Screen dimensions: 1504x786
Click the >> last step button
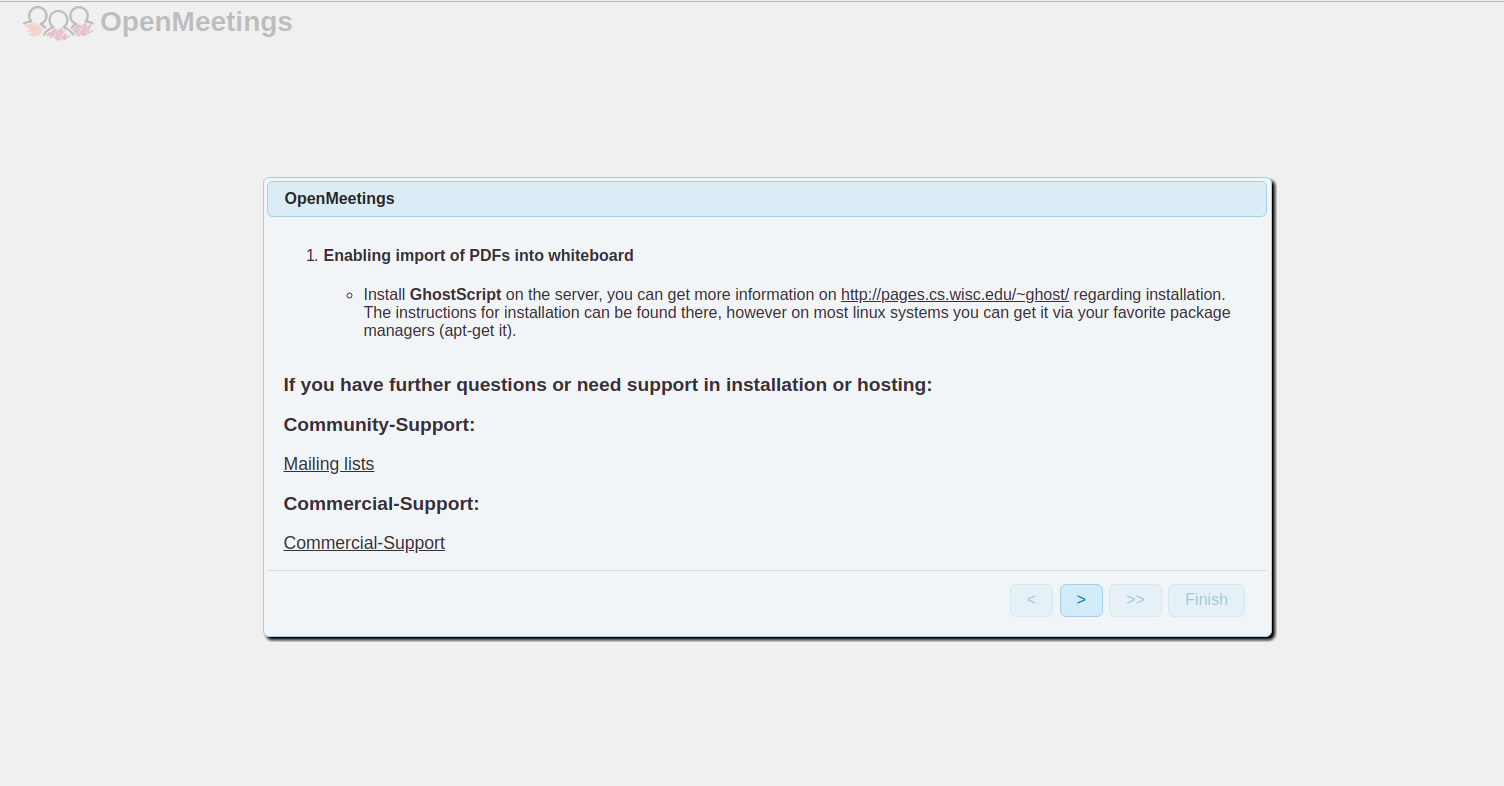pos(1135,600)
